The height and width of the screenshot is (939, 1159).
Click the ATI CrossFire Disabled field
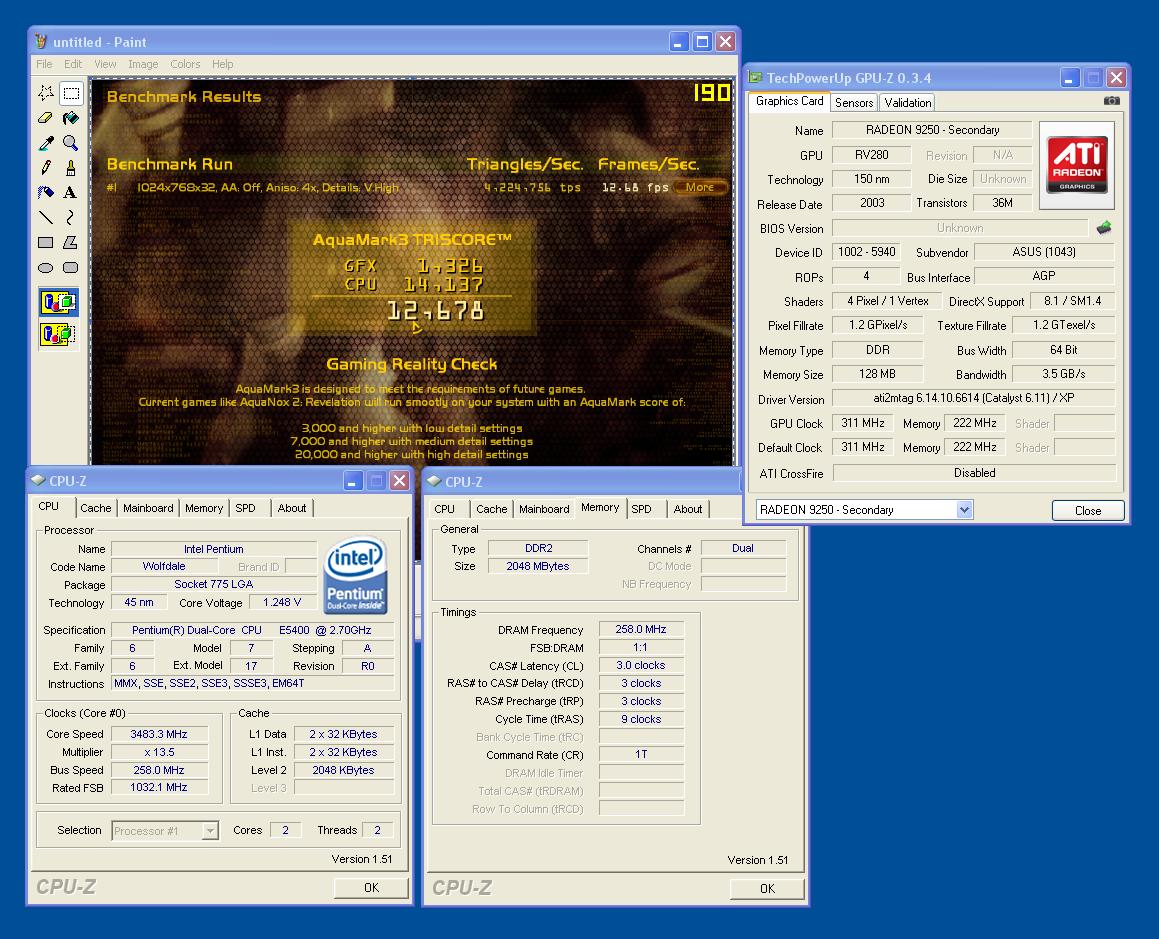click(x=974, y=472)
